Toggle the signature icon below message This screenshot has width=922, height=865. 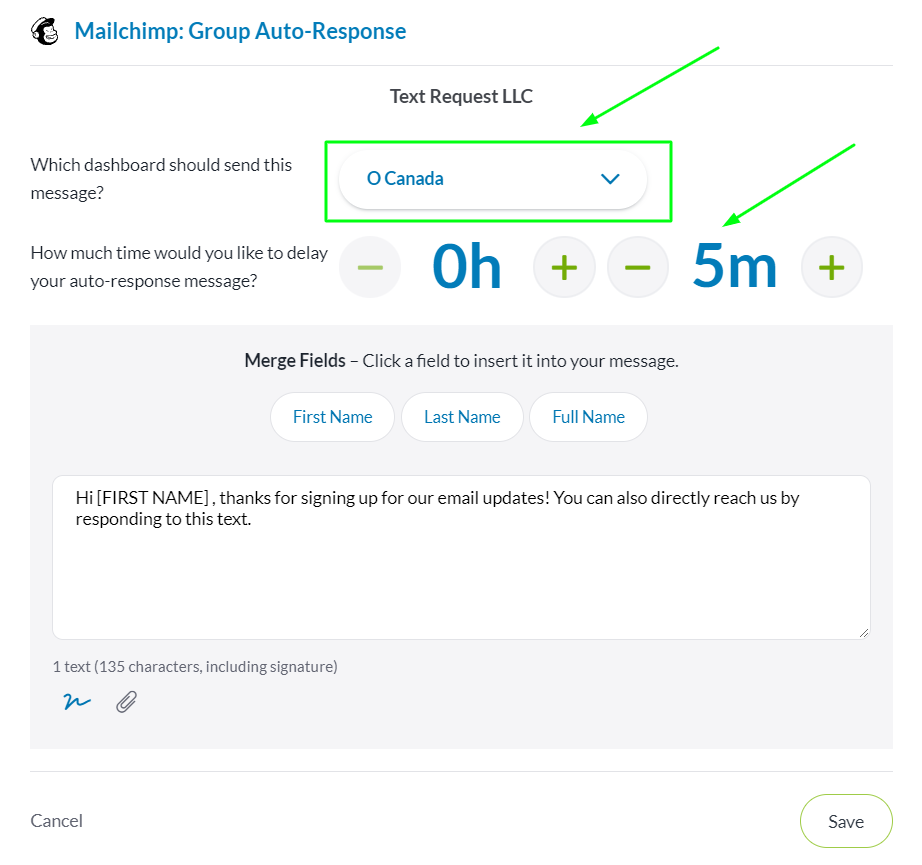point(77,702)
